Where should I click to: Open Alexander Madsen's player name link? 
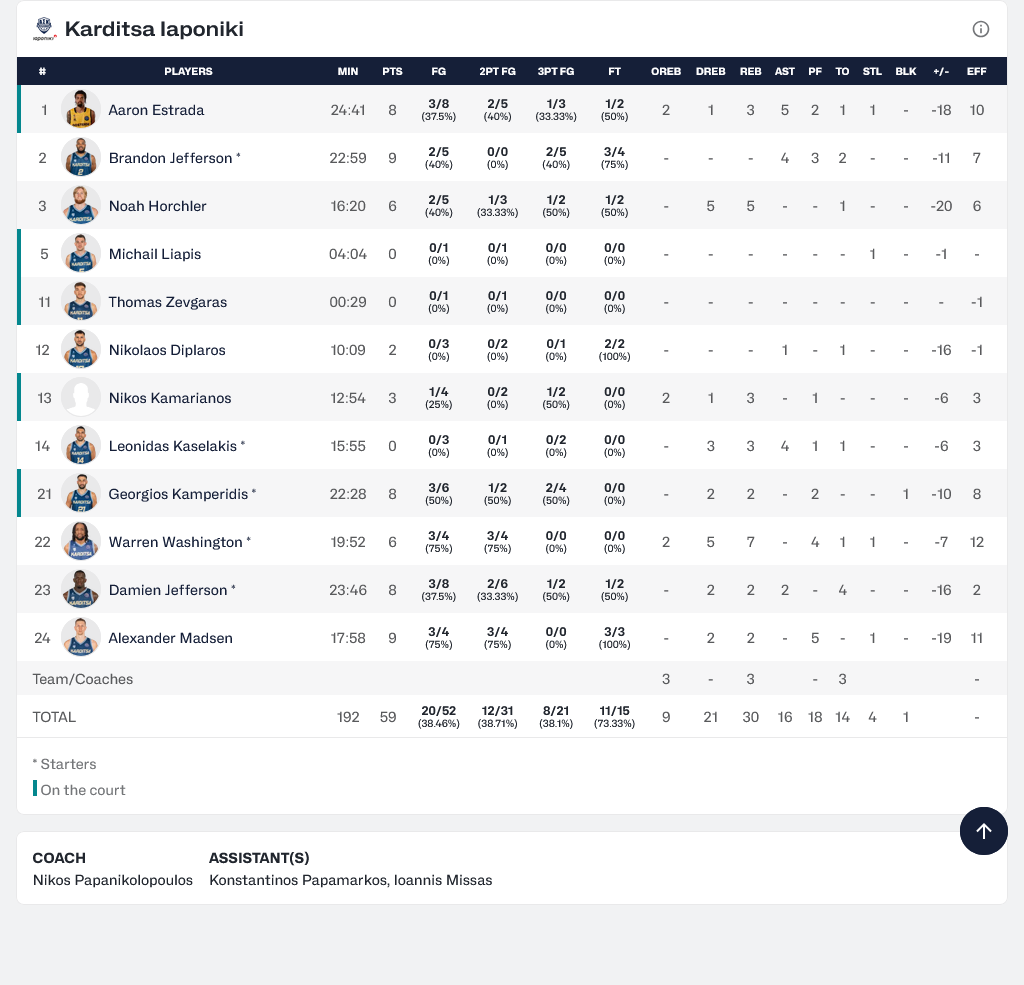pos(170,638)
